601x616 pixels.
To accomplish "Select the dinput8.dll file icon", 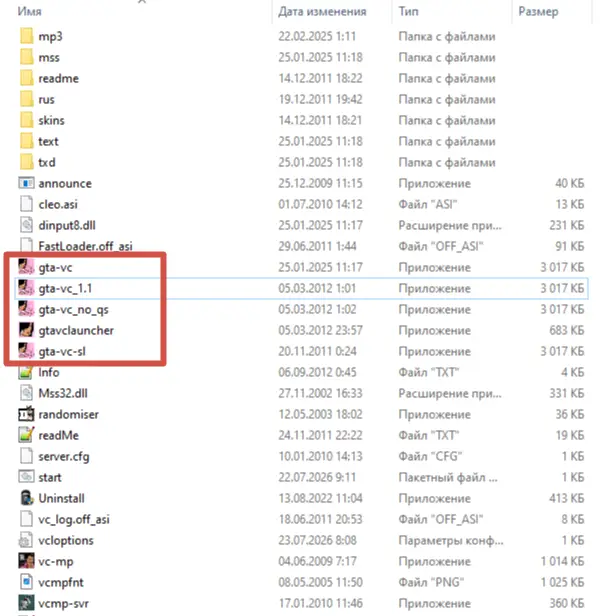I will click(x=26, y=225).
